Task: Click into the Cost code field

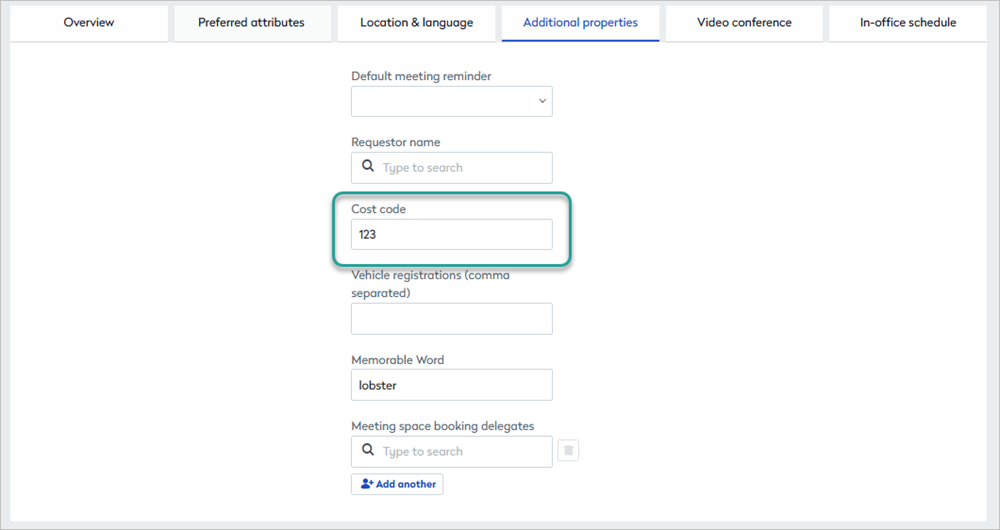Action: 451,235
